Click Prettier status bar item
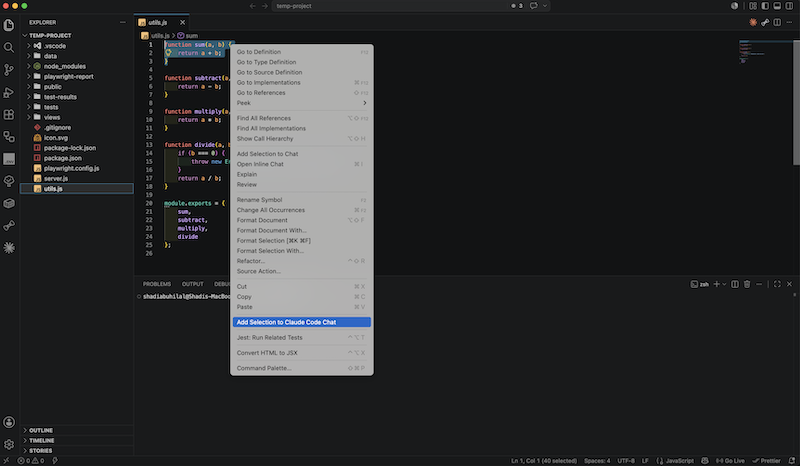800x466 pixels. pos(766,461)
